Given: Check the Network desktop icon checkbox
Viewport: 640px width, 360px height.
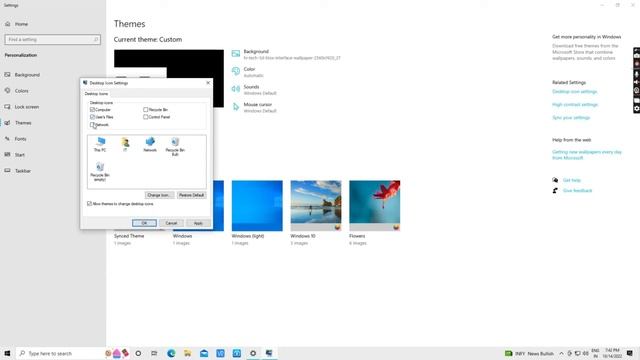Looking at the screenshot, I should click(x=92, y=124).
